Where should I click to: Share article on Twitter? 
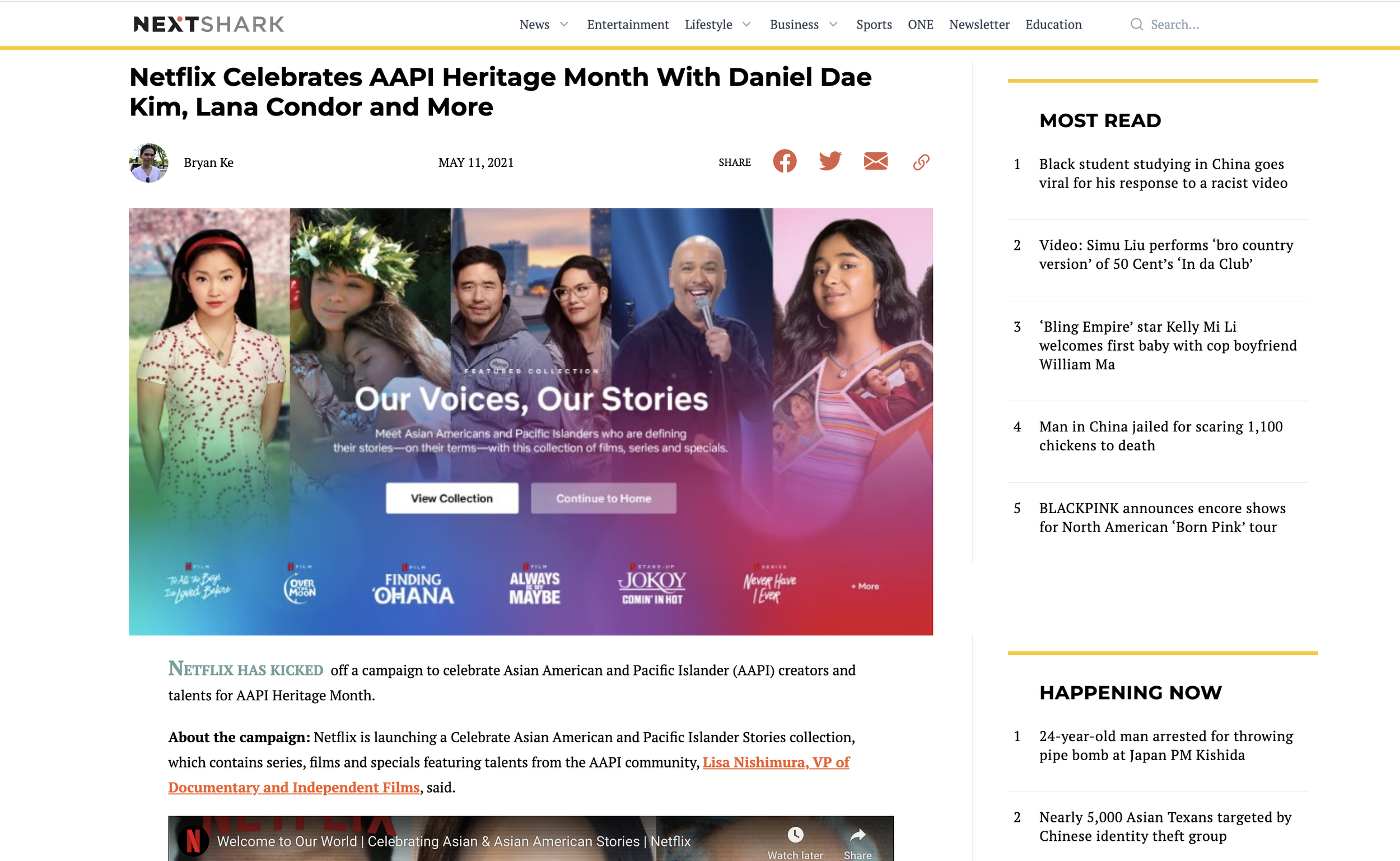[x=830, y=162]
